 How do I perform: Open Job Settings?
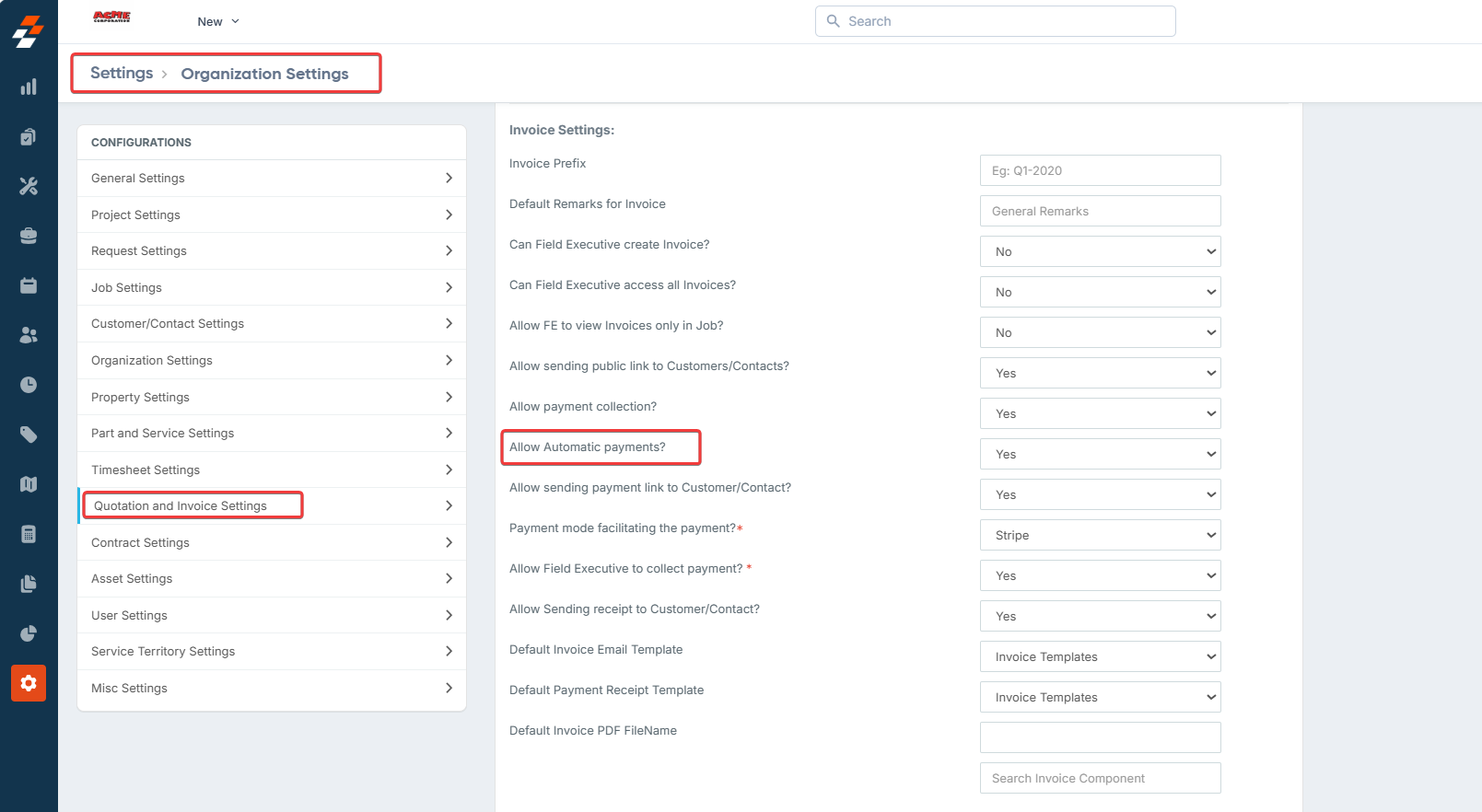tap(272, 287)
